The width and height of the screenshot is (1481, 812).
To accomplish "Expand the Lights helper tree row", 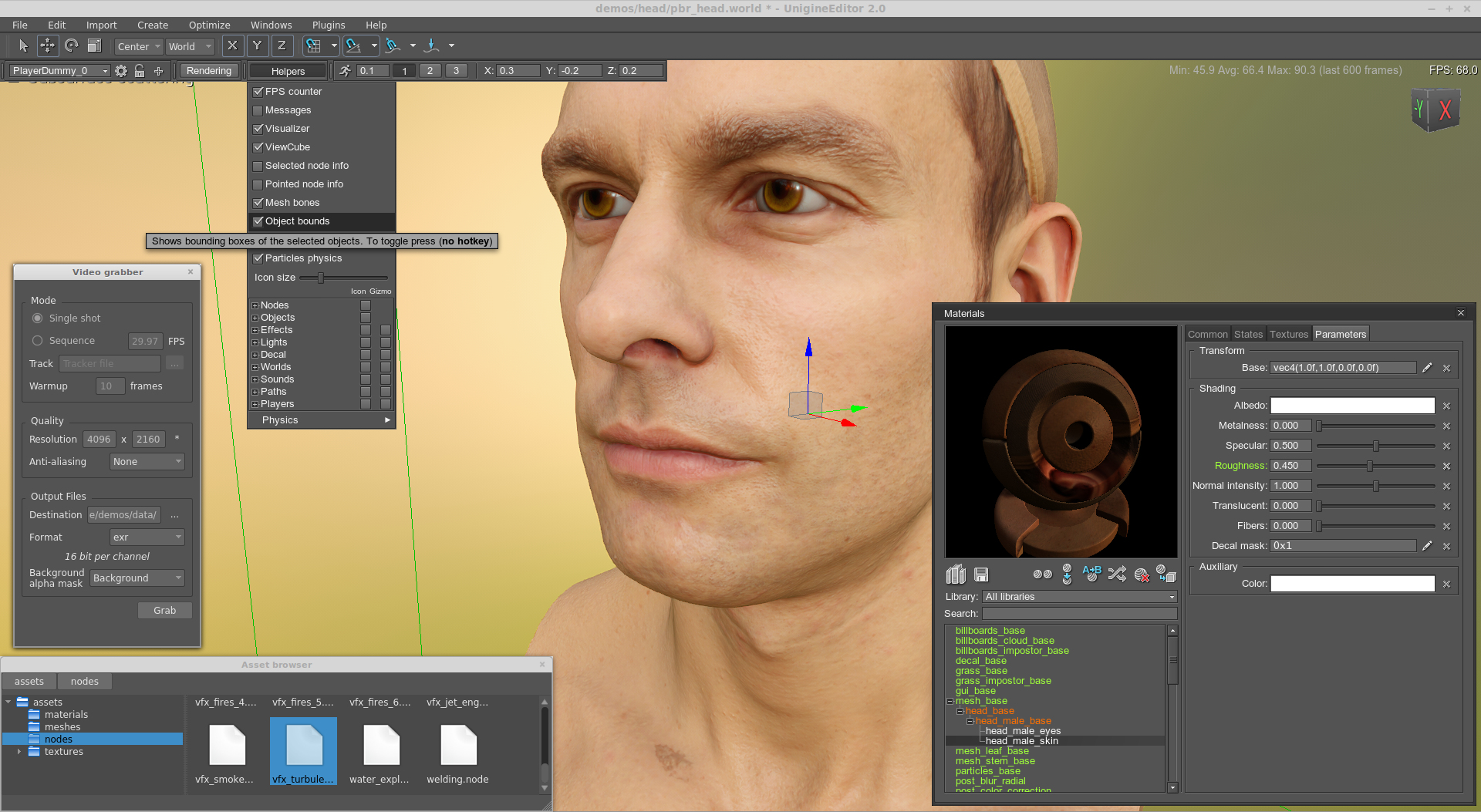I will pos(255,342).
